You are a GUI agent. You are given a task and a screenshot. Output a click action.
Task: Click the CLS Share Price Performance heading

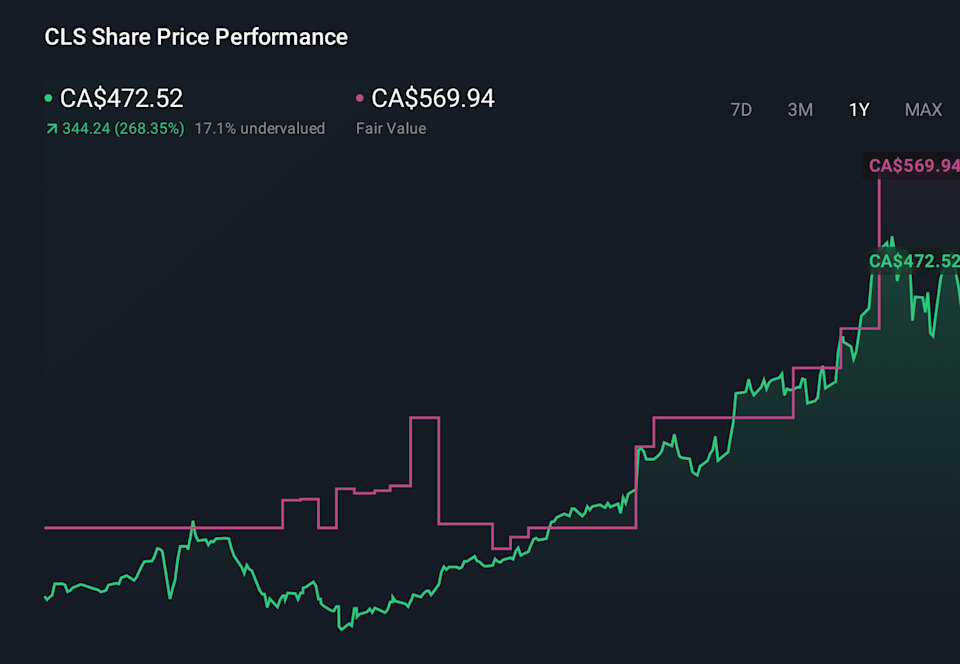point(195,37)
